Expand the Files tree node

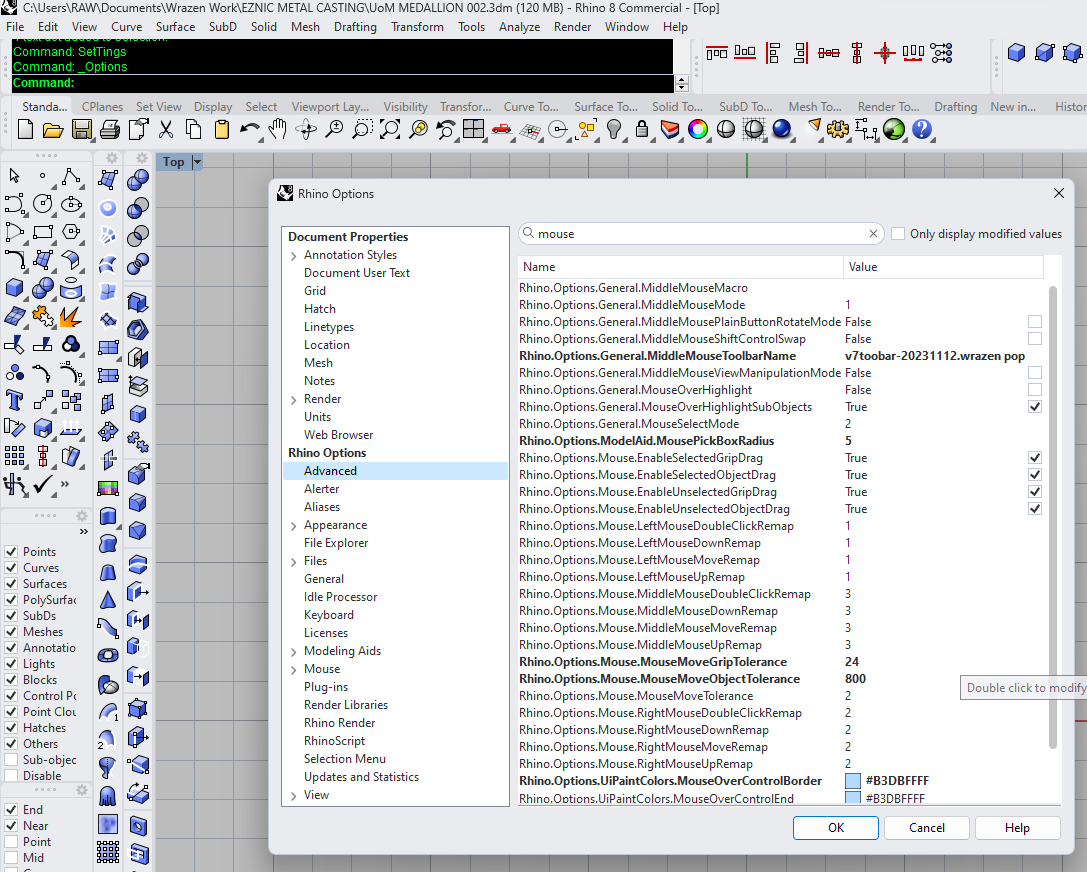point(294,562)
